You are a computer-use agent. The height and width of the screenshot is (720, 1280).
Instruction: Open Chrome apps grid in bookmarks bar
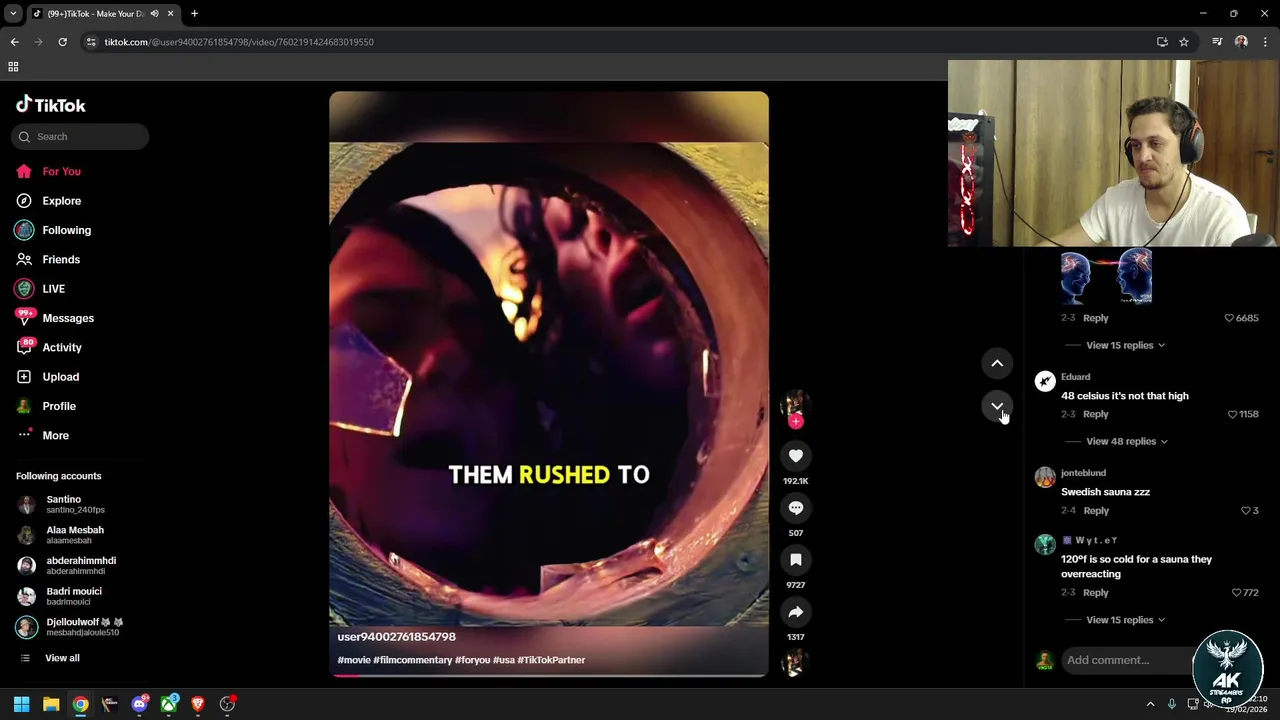13,67
